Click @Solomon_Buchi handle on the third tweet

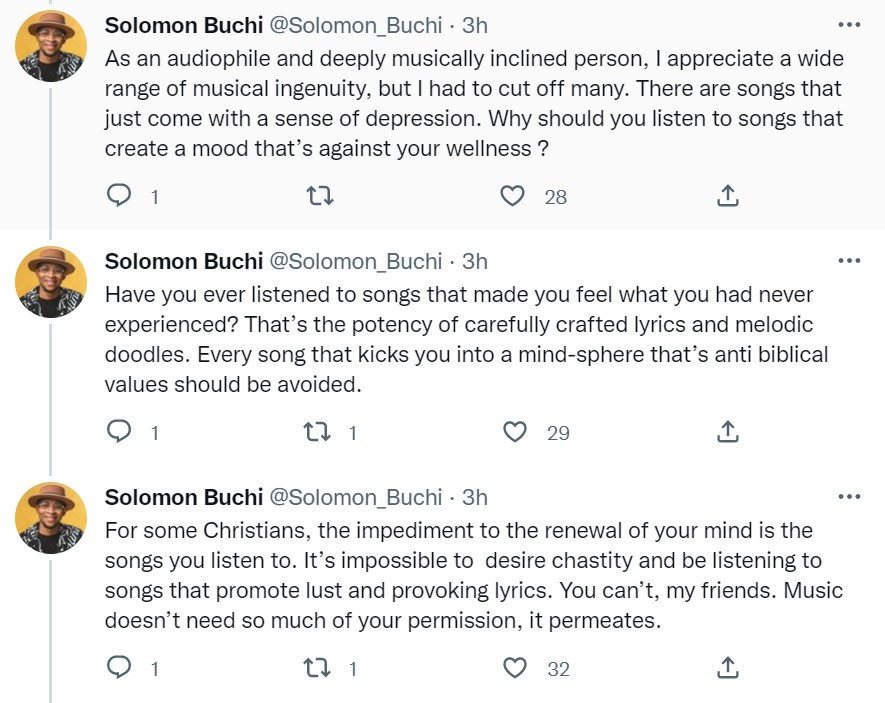[x=356, y=497]
